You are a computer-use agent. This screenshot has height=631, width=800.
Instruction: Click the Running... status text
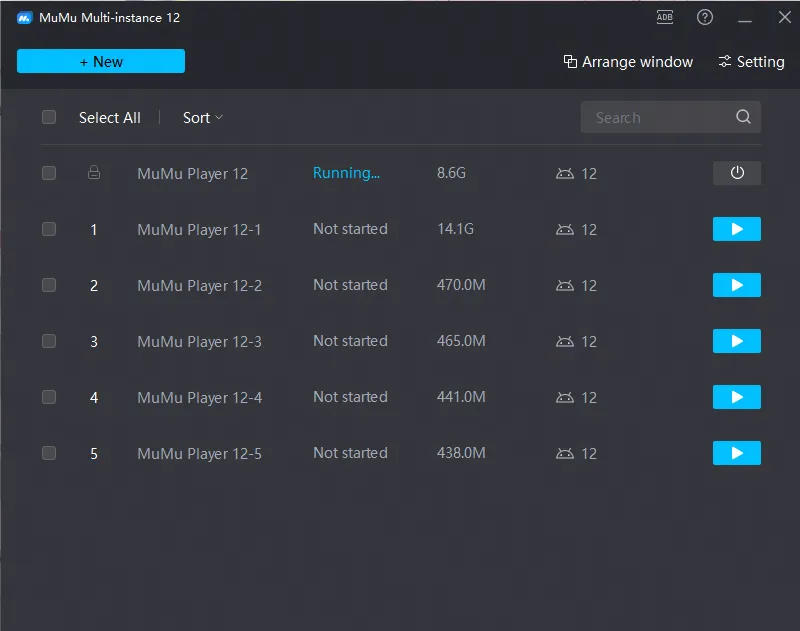346,173
